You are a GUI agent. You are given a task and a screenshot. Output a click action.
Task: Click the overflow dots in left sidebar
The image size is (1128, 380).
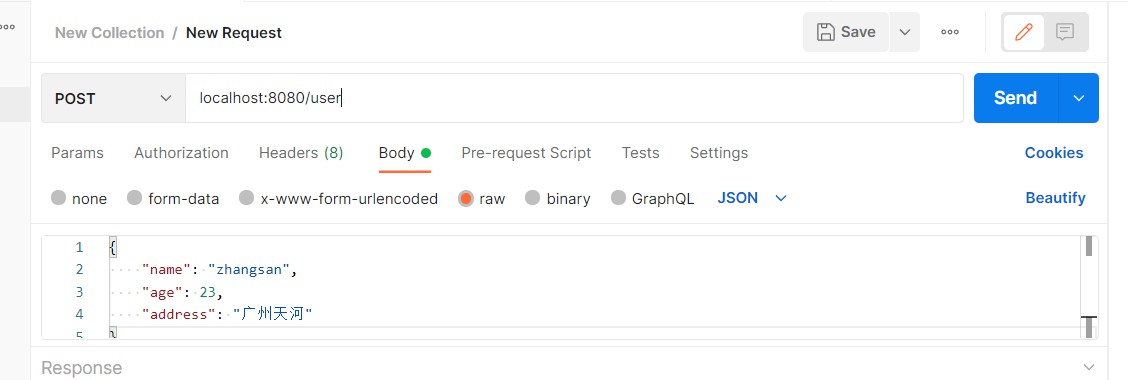(x=7, y=27)
